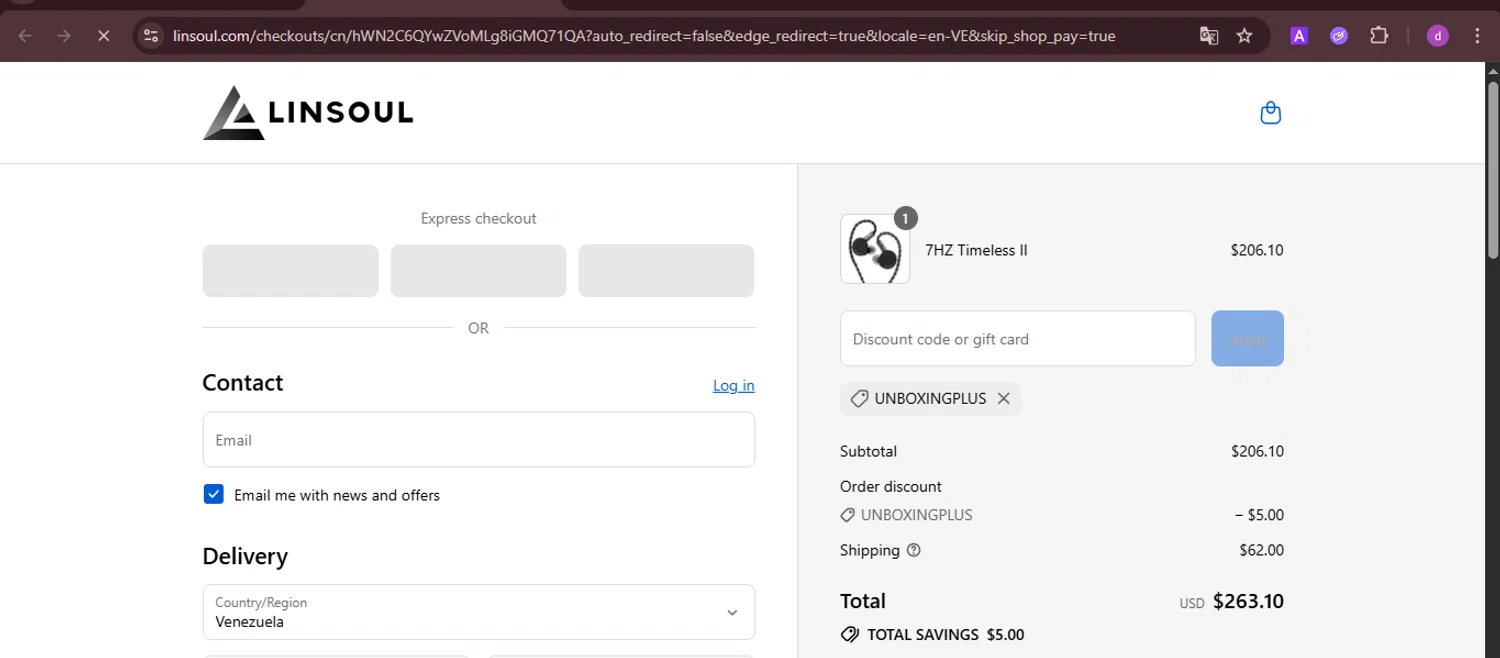Click the browser address bar URL

pyautogui.click(x=644, y=36)
